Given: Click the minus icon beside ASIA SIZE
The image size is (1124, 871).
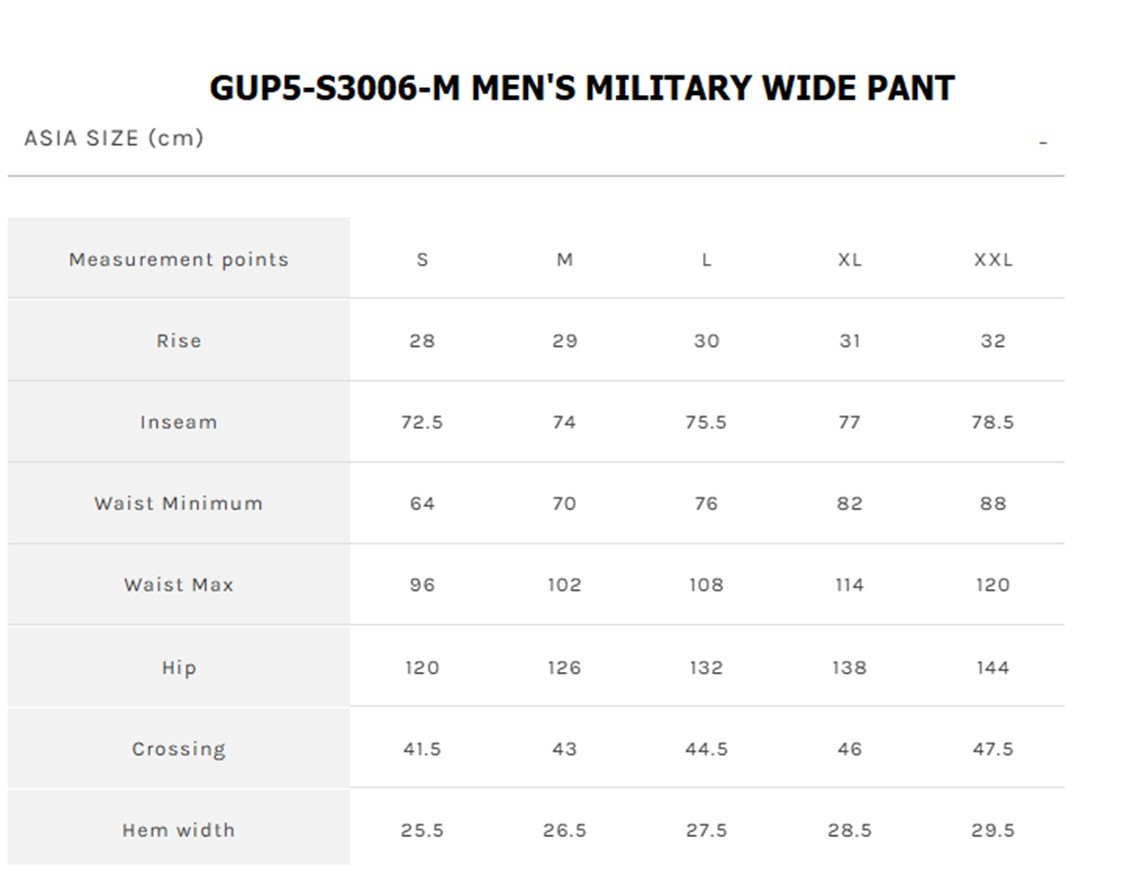Looking at the screenshot, I should tap(1043, 143).
